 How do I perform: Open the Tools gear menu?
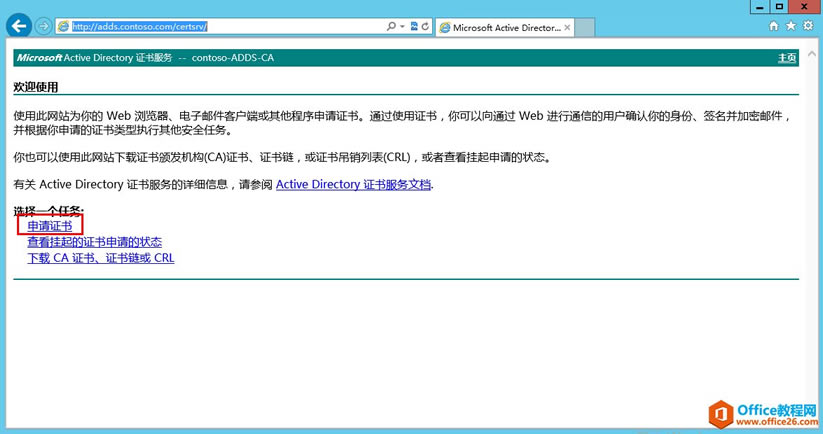coord(808,26)
